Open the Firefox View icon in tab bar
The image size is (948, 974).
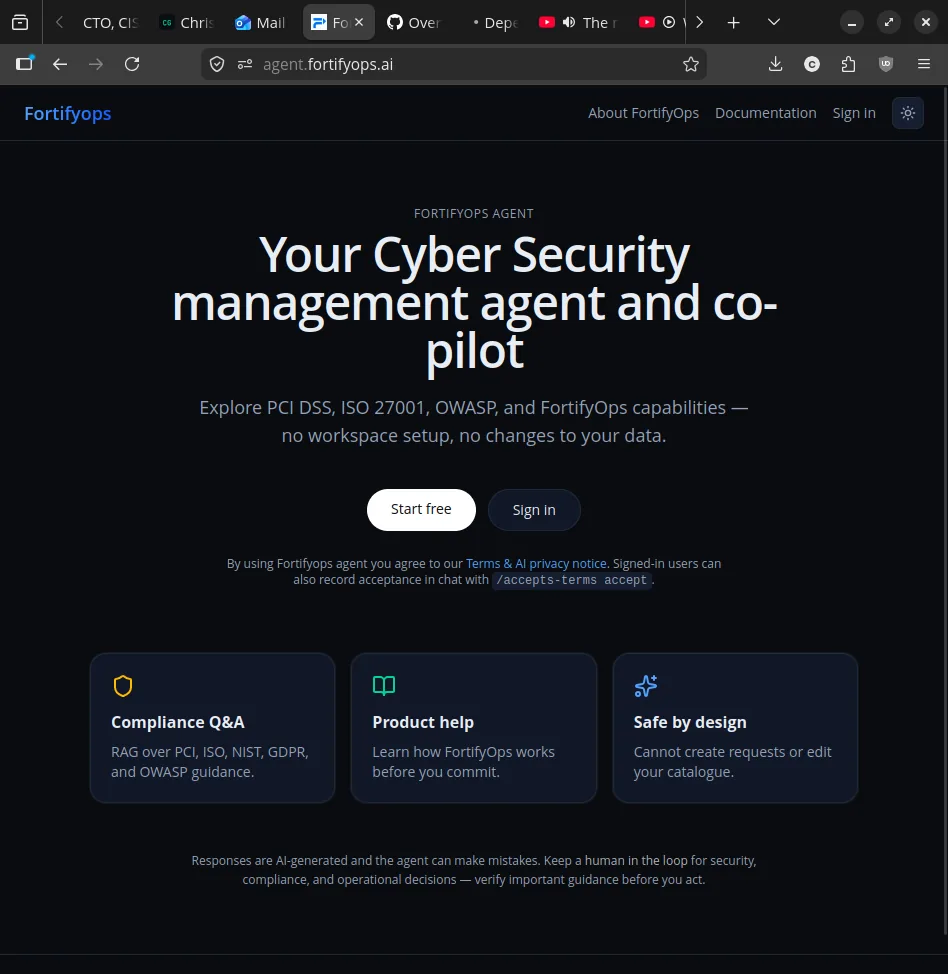tap(20, 22)
